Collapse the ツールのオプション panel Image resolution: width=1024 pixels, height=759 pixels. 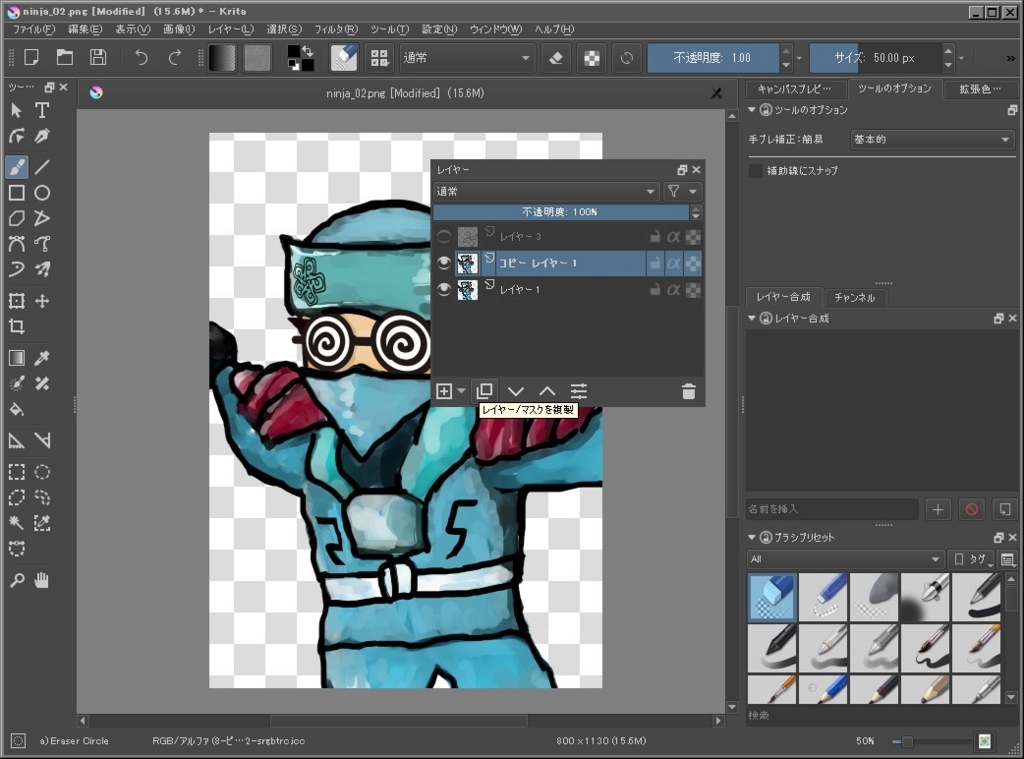[752, 110]
